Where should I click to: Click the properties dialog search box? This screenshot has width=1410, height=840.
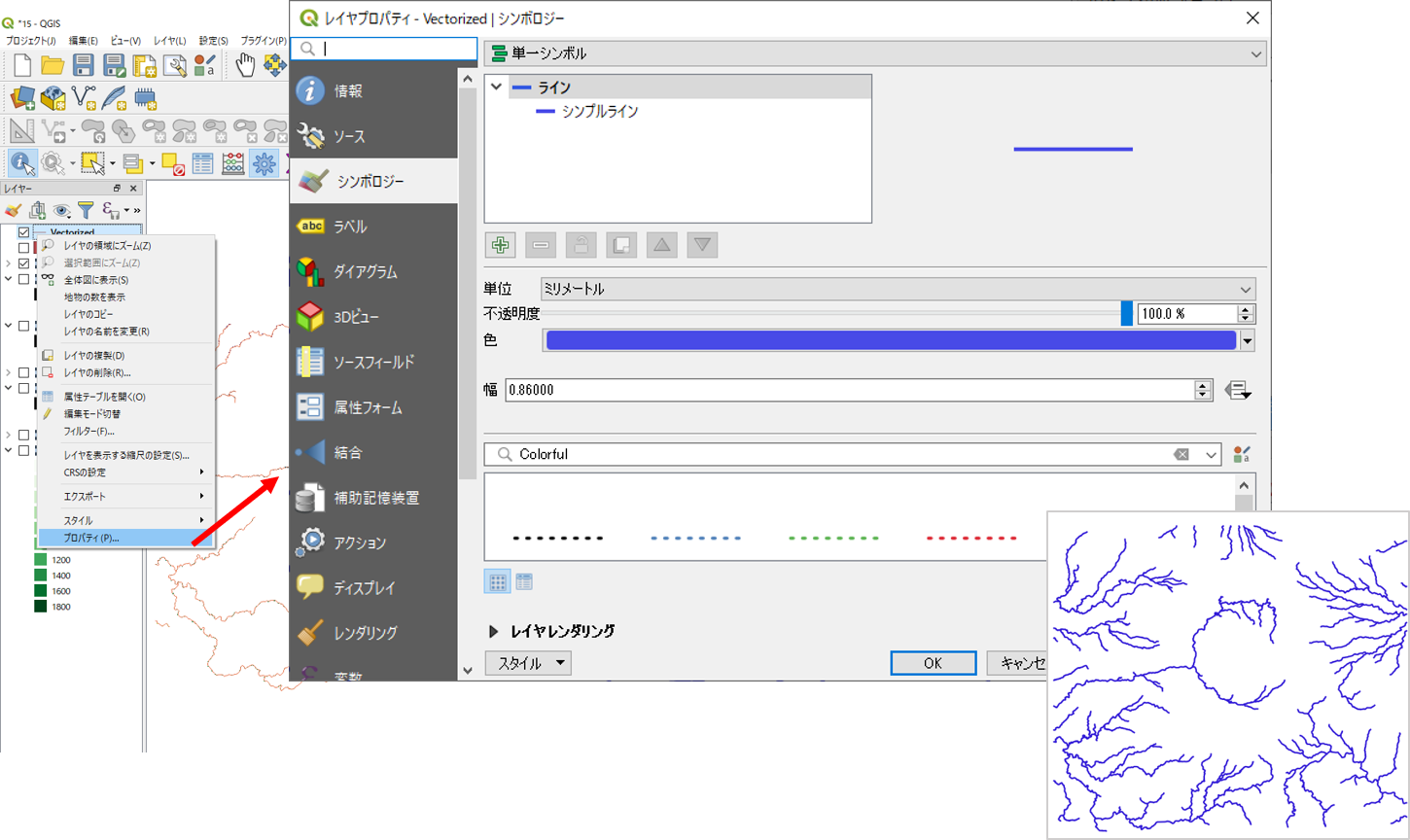pyautogui.click(x=385, y=49)
